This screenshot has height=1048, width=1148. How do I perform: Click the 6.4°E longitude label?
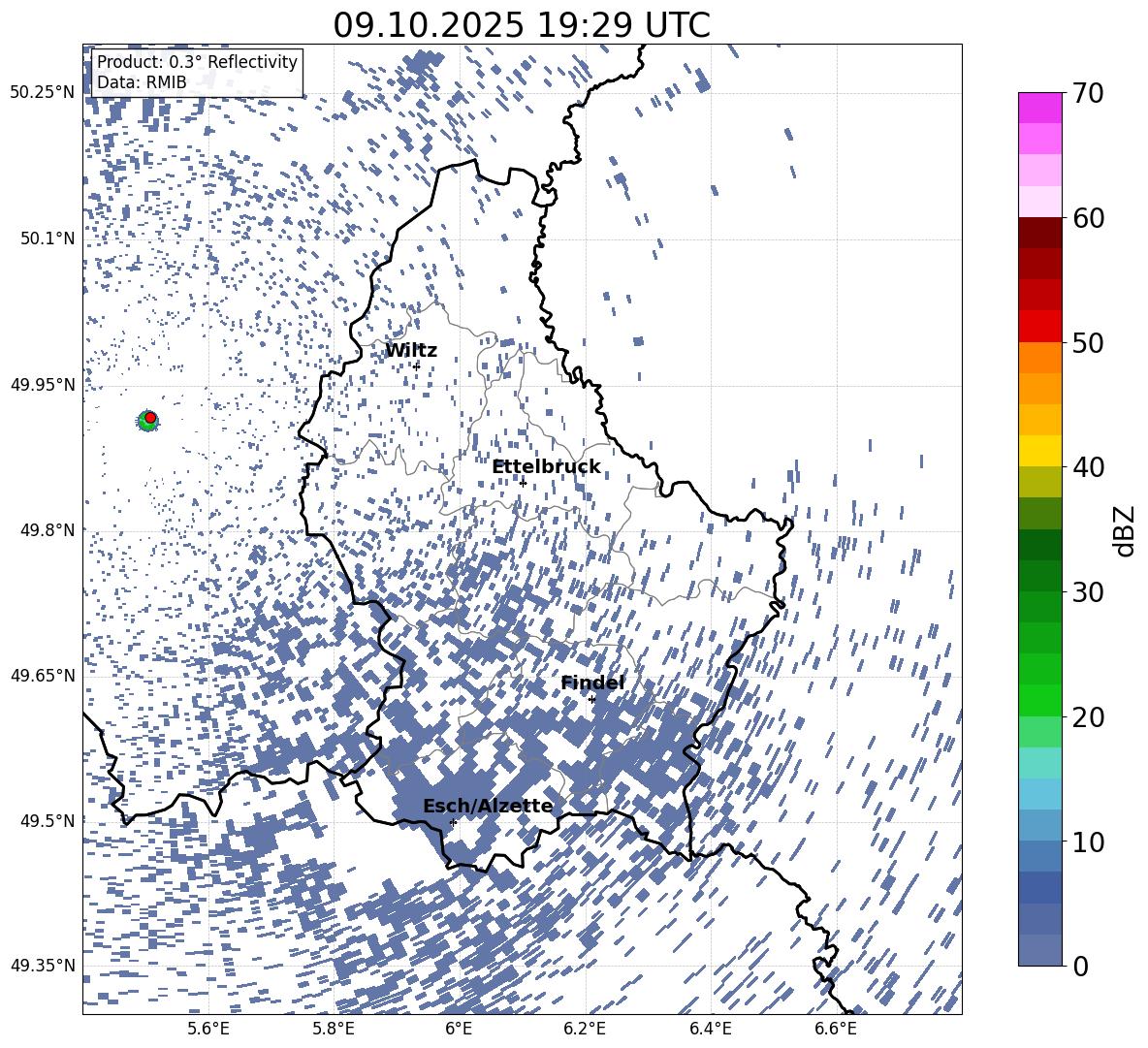click(x=710, y=1029)
